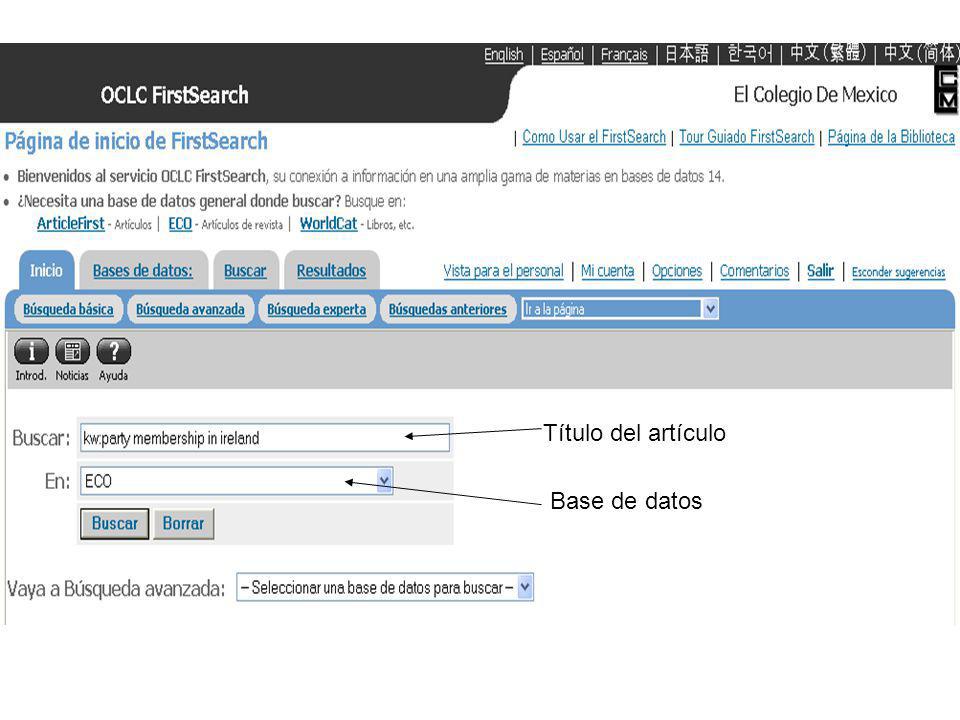The image size is (960, 720).
Task: Switch language to English
Action: (503, 54)
